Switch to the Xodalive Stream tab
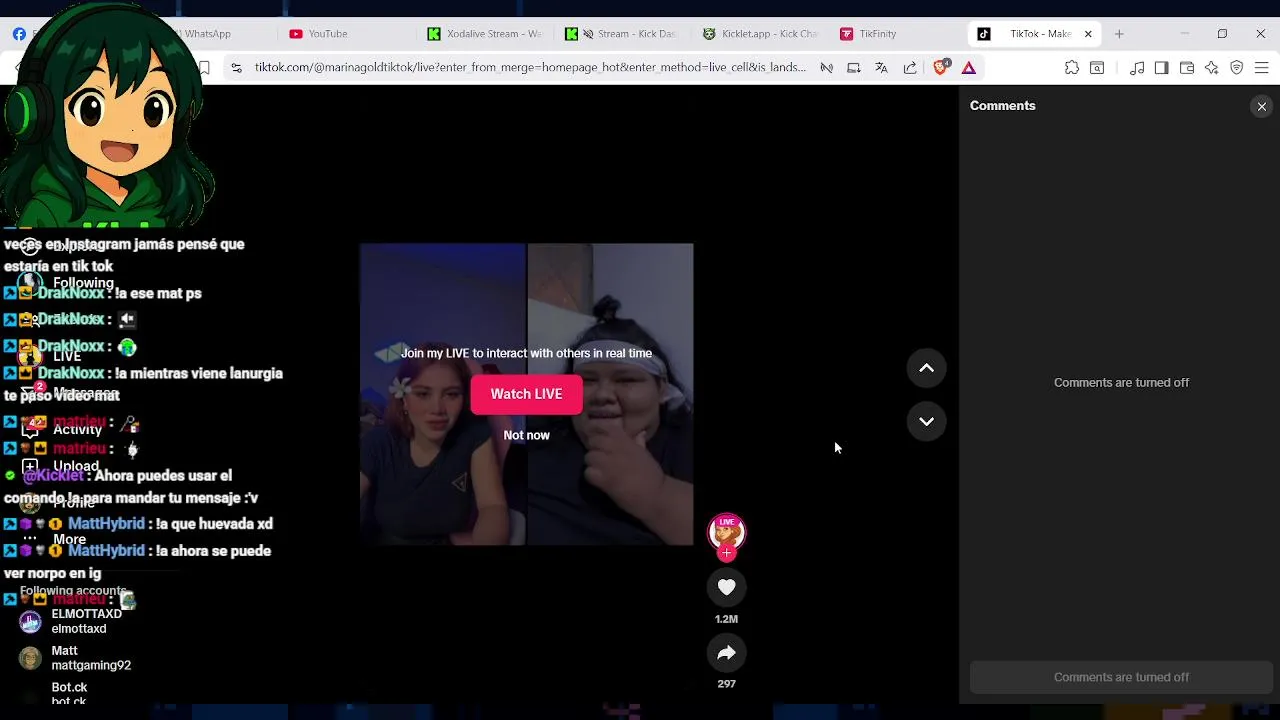This screenshot has height=720, width=1280. pyautogui.click(x=486, y=34)
